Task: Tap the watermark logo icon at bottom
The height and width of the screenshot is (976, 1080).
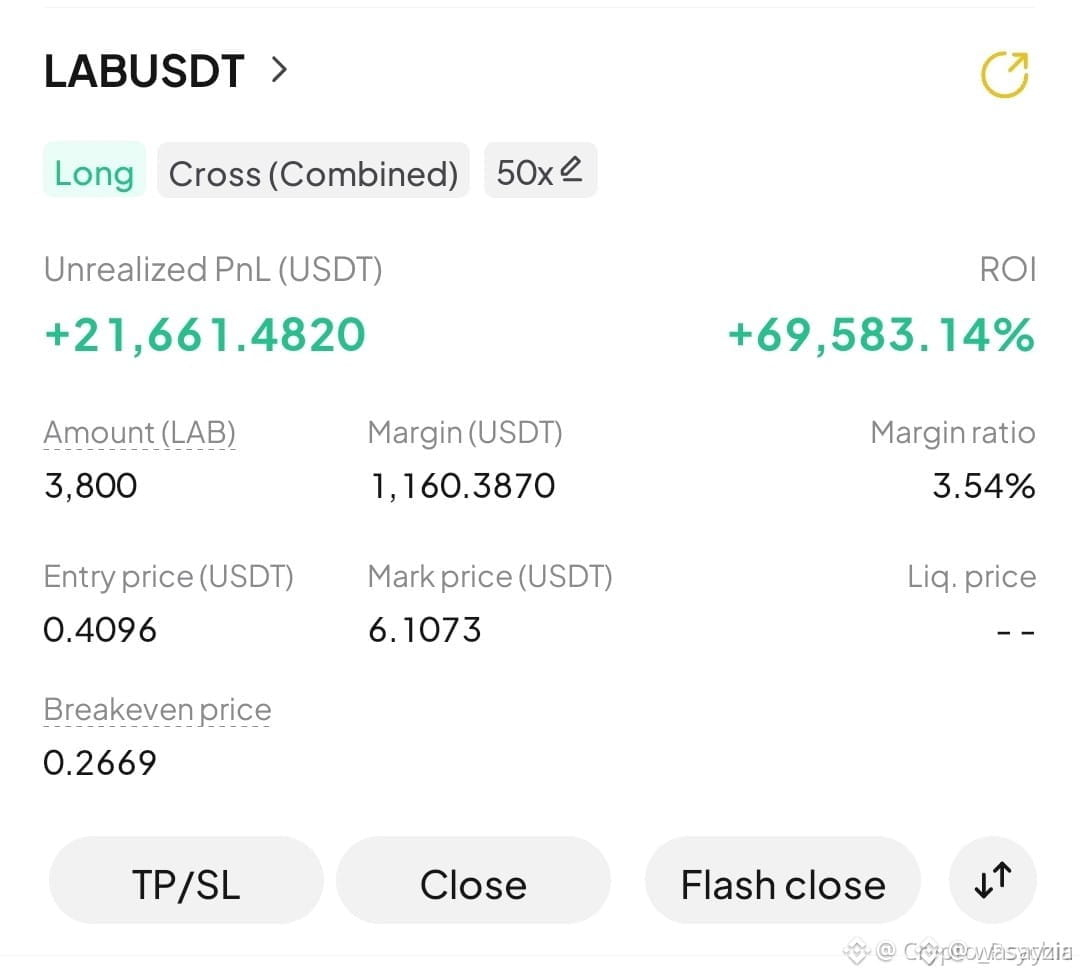Action: pos(857,951)
